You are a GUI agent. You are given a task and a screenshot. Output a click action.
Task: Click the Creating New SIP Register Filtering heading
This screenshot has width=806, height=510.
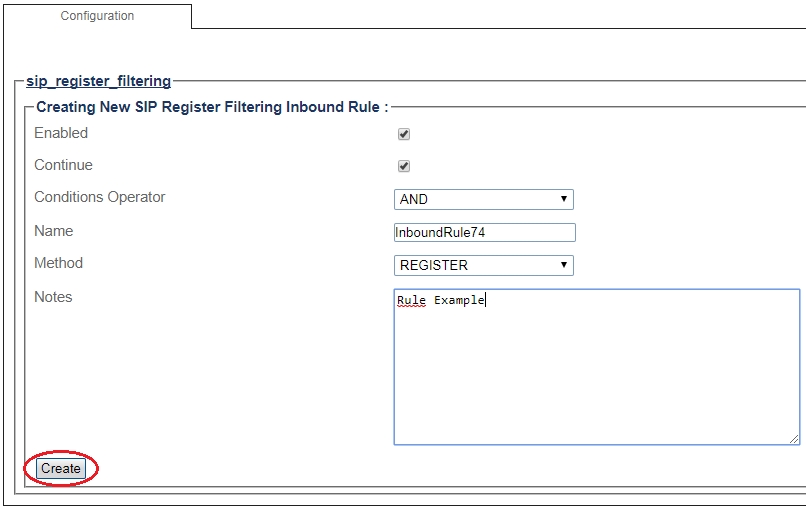point(211,107)
